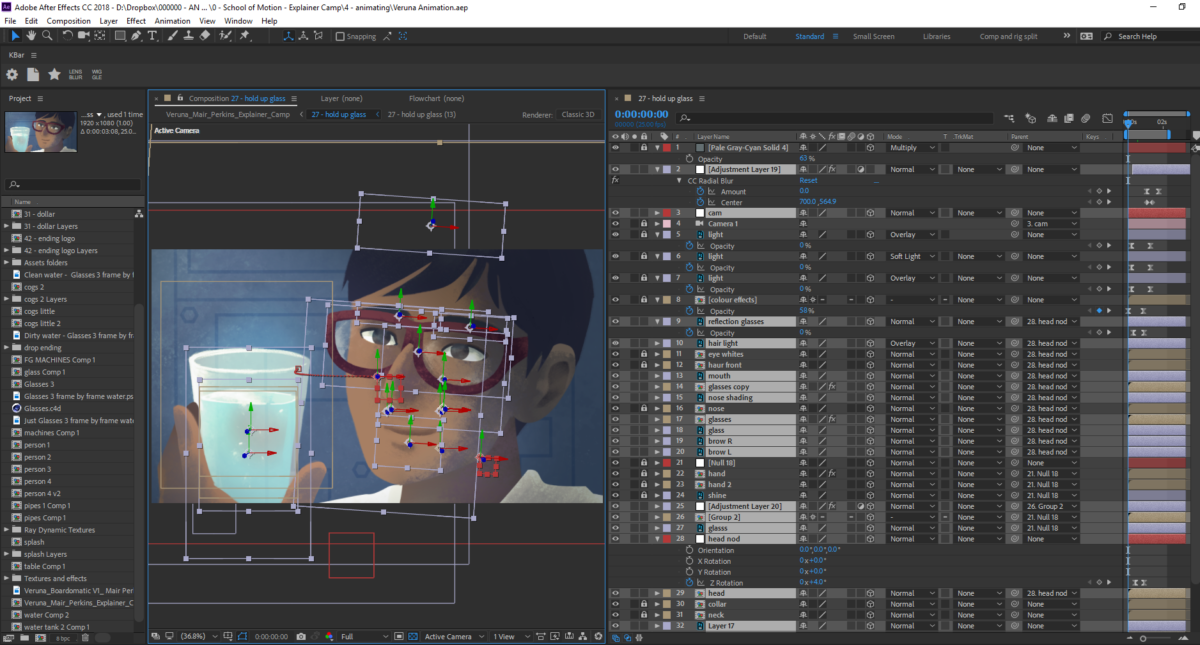
Task: Select the Horizontal Type tool
Action: (x=152, y=36)
